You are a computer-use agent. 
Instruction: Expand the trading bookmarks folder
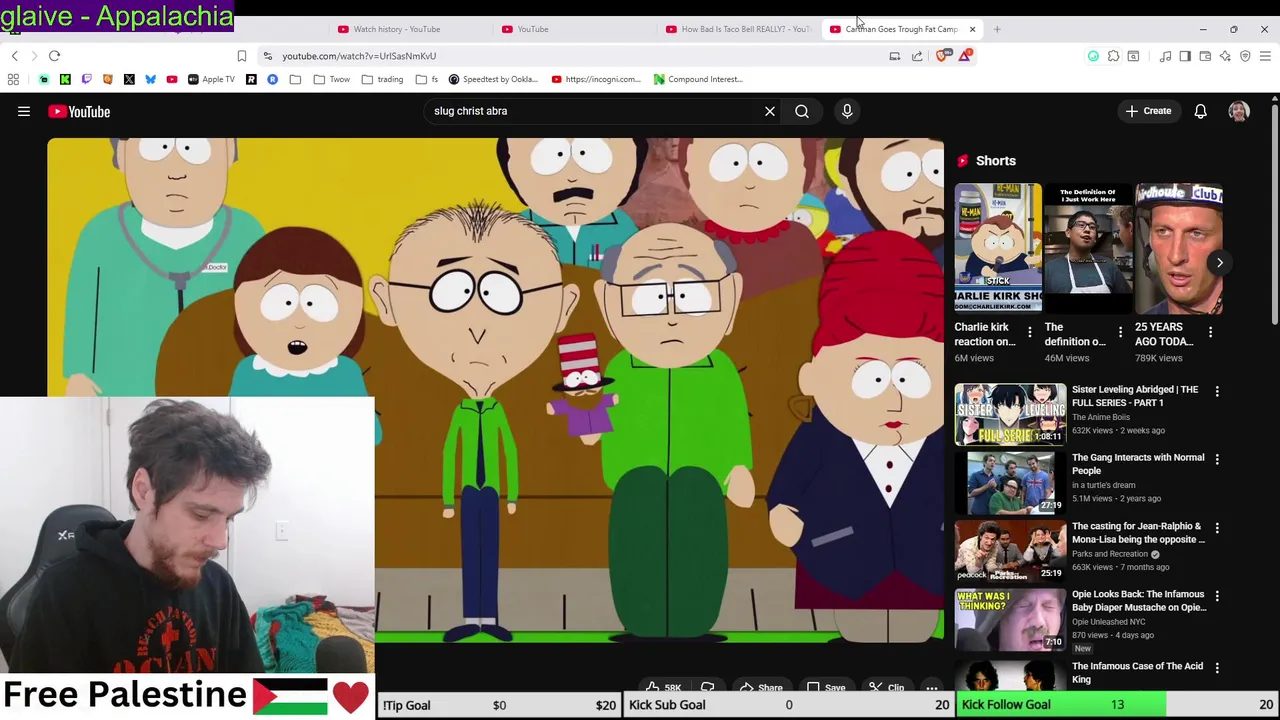point(382,79)
